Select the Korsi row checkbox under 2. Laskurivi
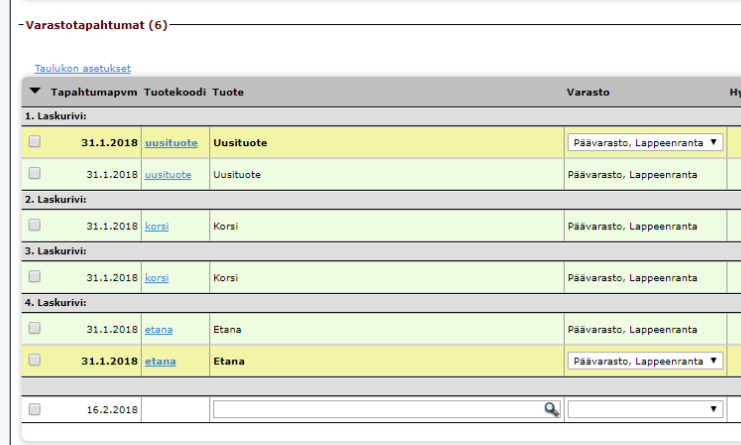This screenshot has width=741, height=445. click(x=35, y=226)
